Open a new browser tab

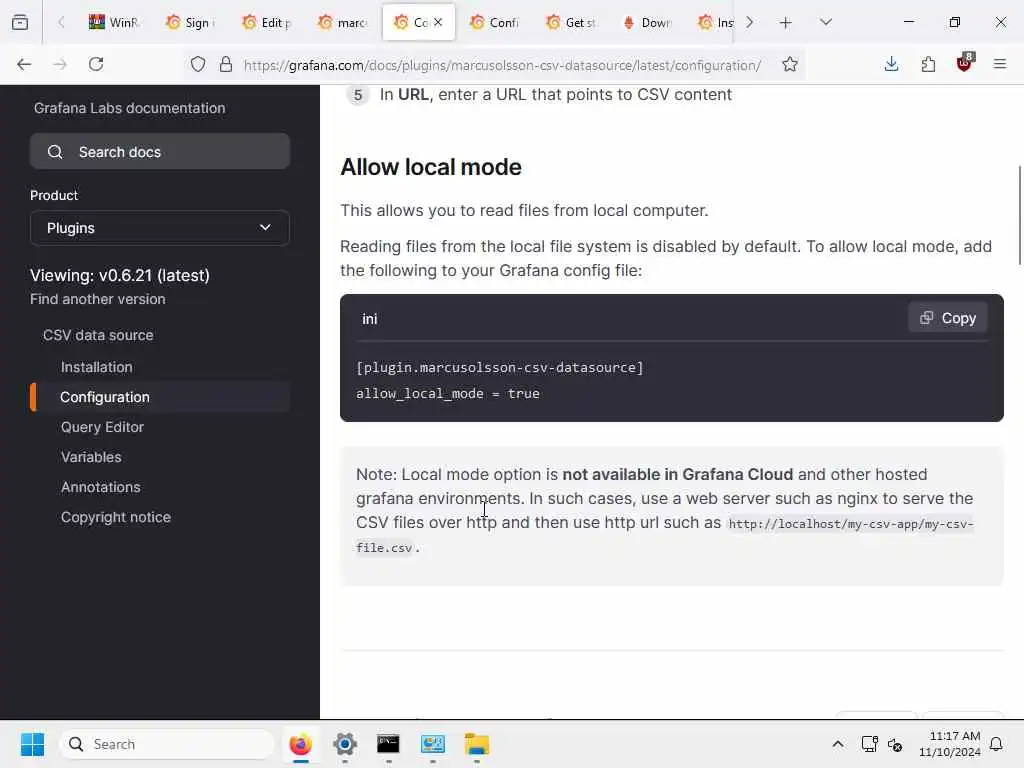click(786, 23)
